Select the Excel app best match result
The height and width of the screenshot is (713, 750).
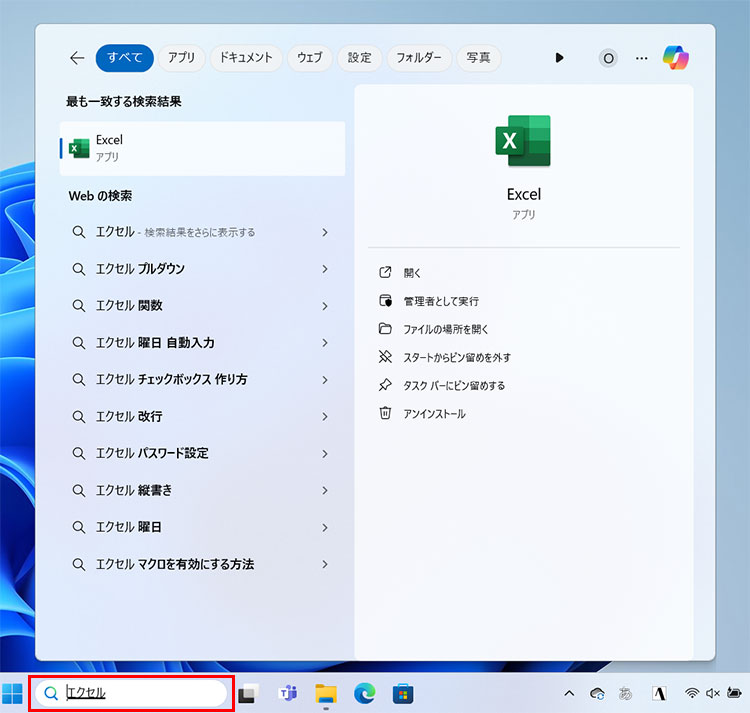202,148
